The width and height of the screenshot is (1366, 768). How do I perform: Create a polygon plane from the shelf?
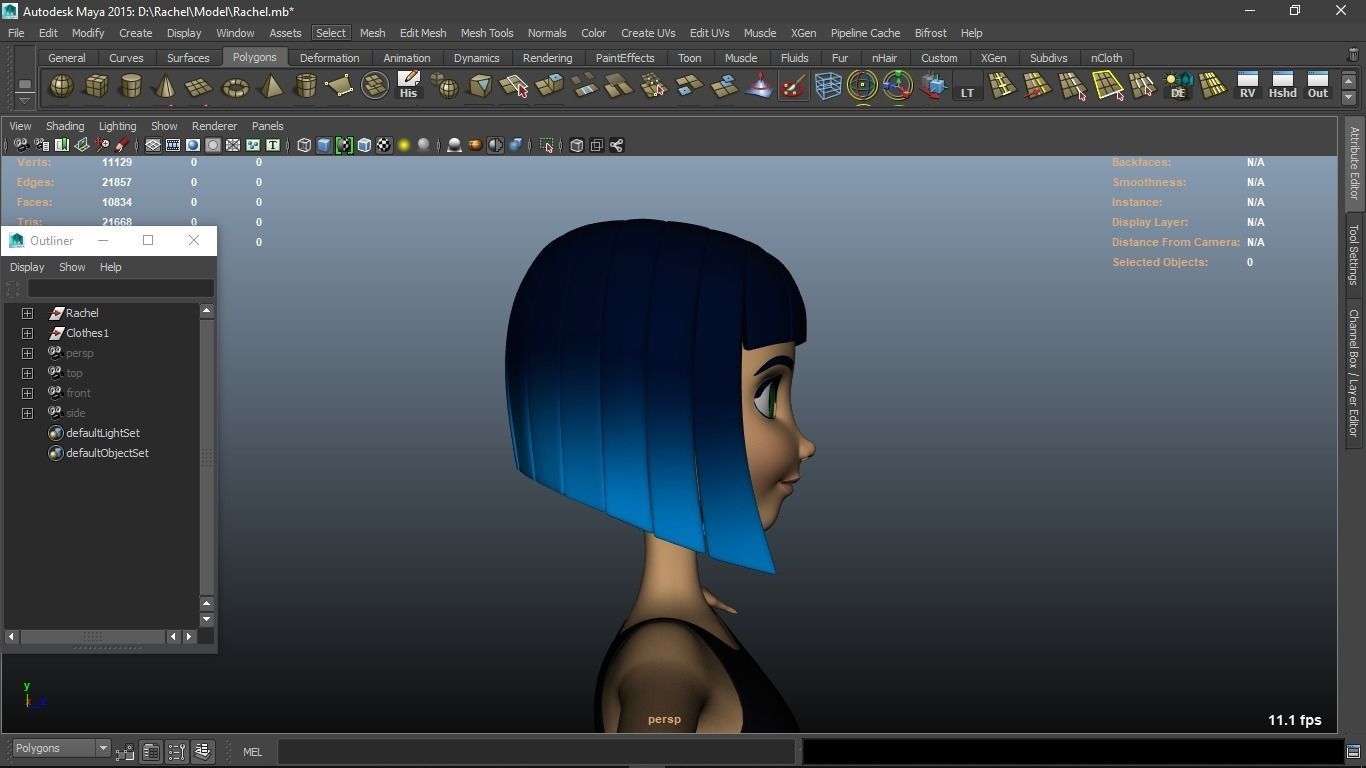[x=199, y=86]
